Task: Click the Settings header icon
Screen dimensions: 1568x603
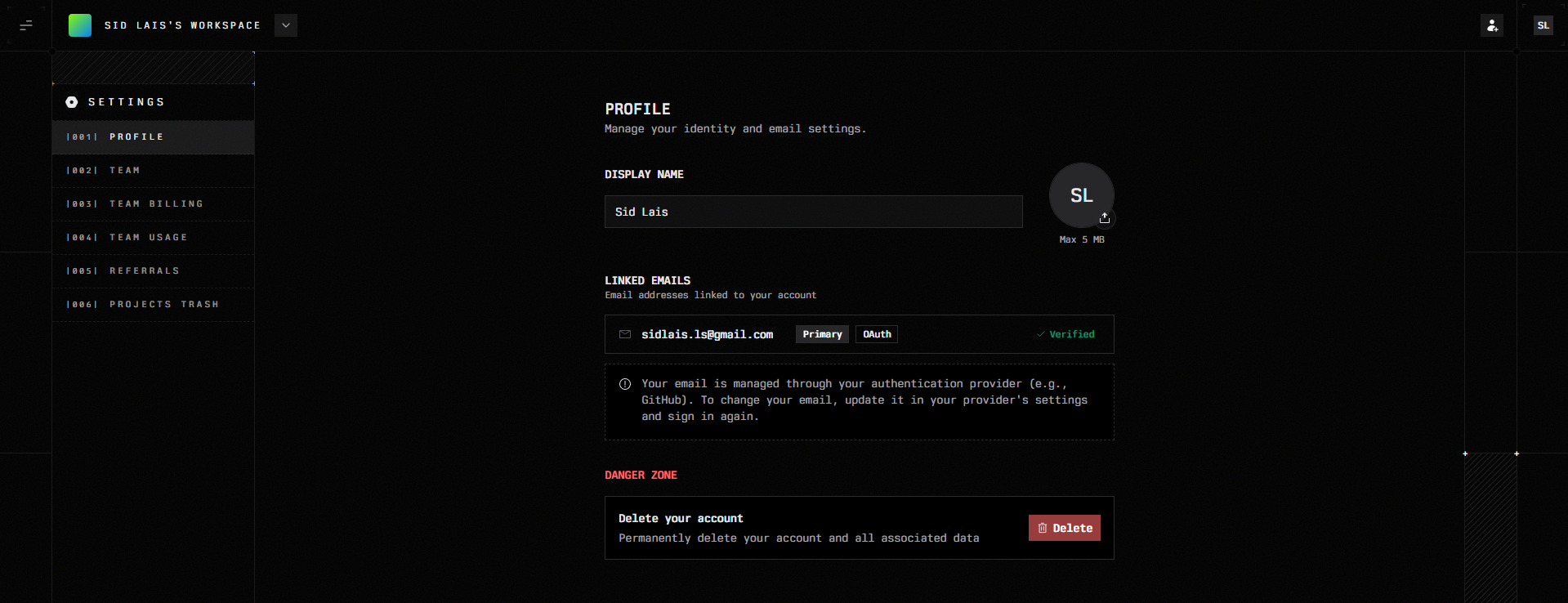Action: (x=72, y=102)
